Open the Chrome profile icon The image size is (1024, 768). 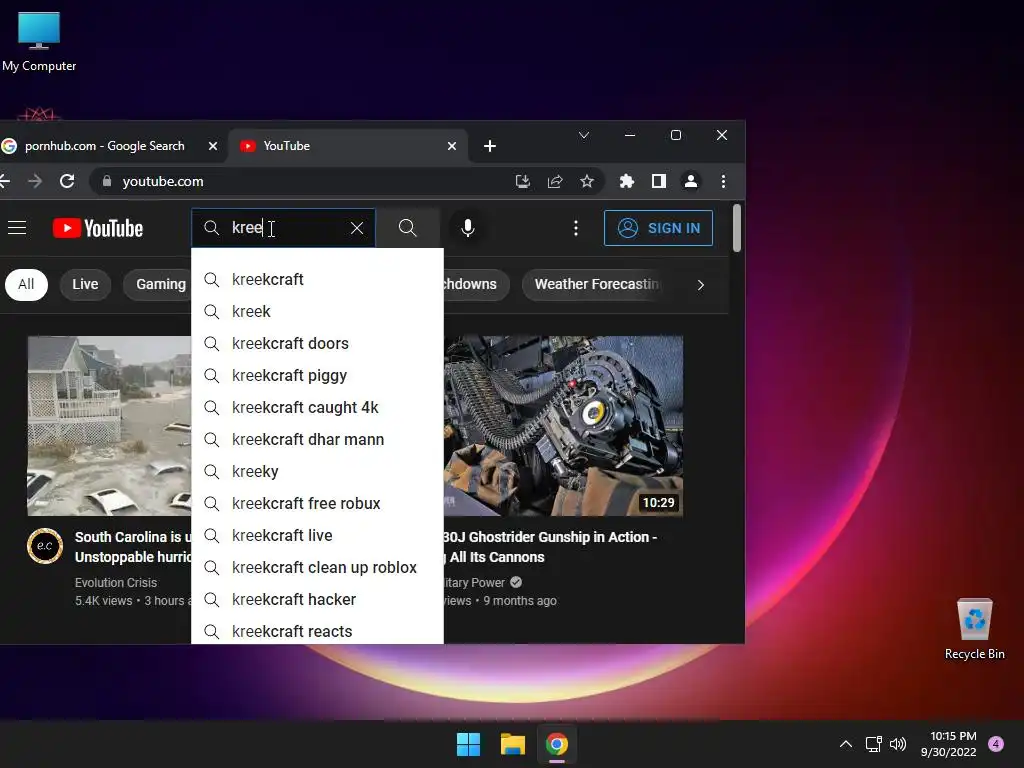coord(691,181)
